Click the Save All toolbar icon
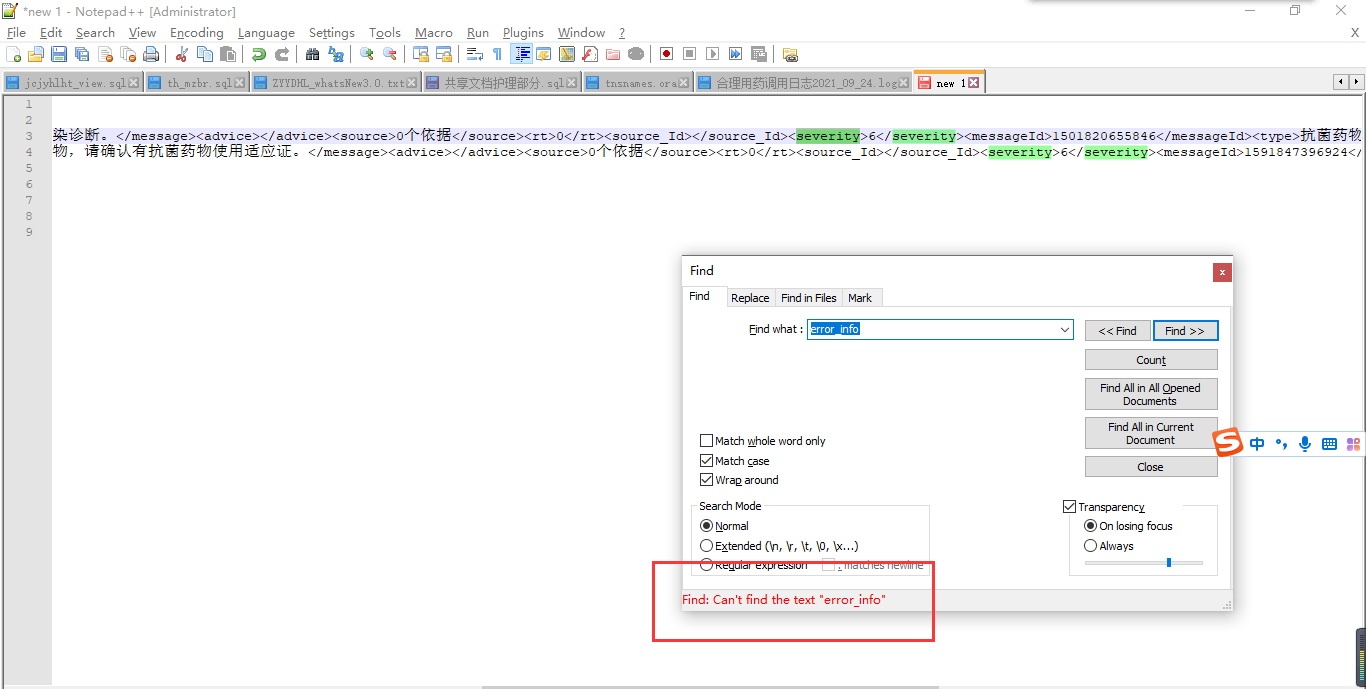Viewport: 1366px width, 689px height. pyautogui.click(x=82, y=54)
